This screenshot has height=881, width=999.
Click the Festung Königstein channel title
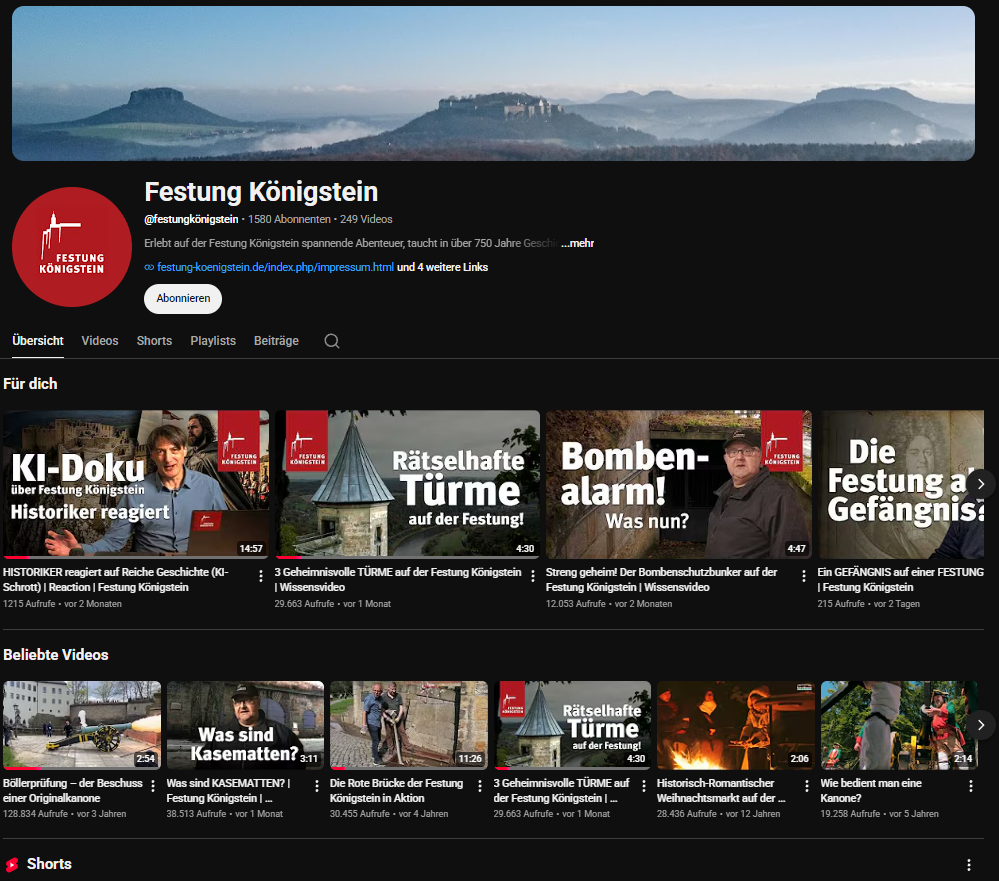(x=261, y=192)
